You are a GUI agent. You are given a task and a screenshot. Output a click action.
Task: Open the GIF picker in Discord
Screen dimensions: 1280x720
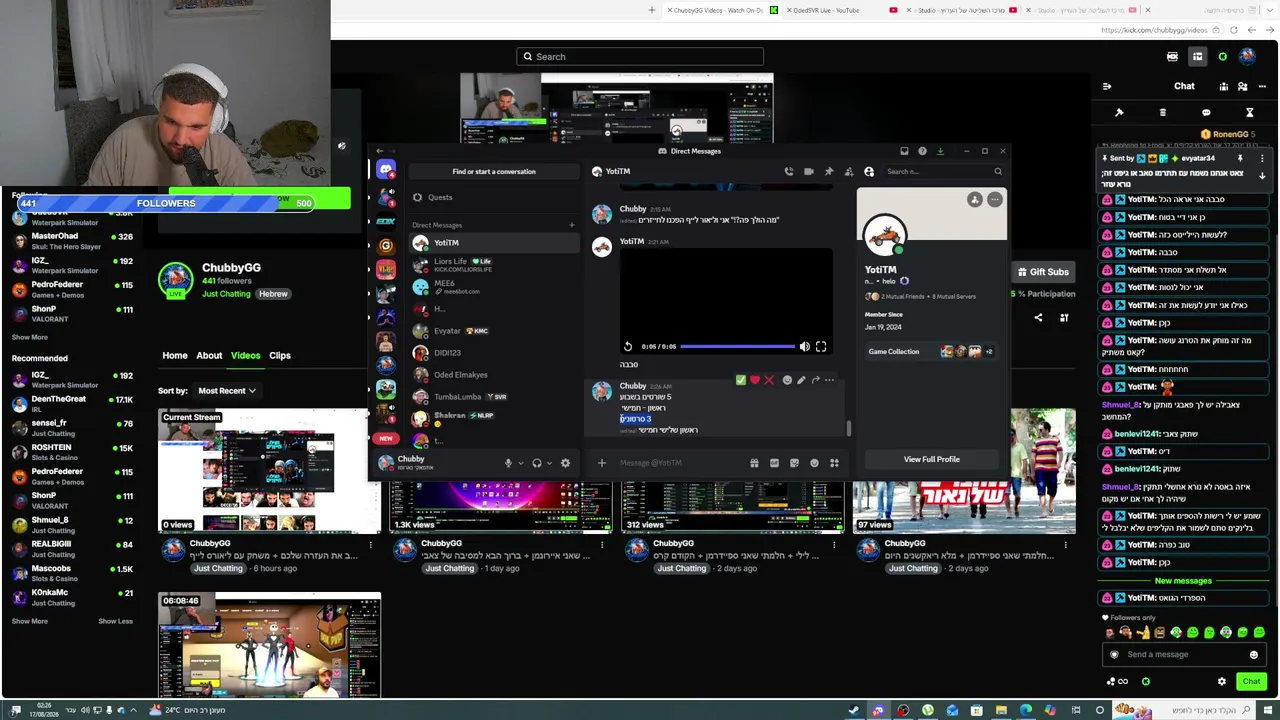tap(774, 463)
